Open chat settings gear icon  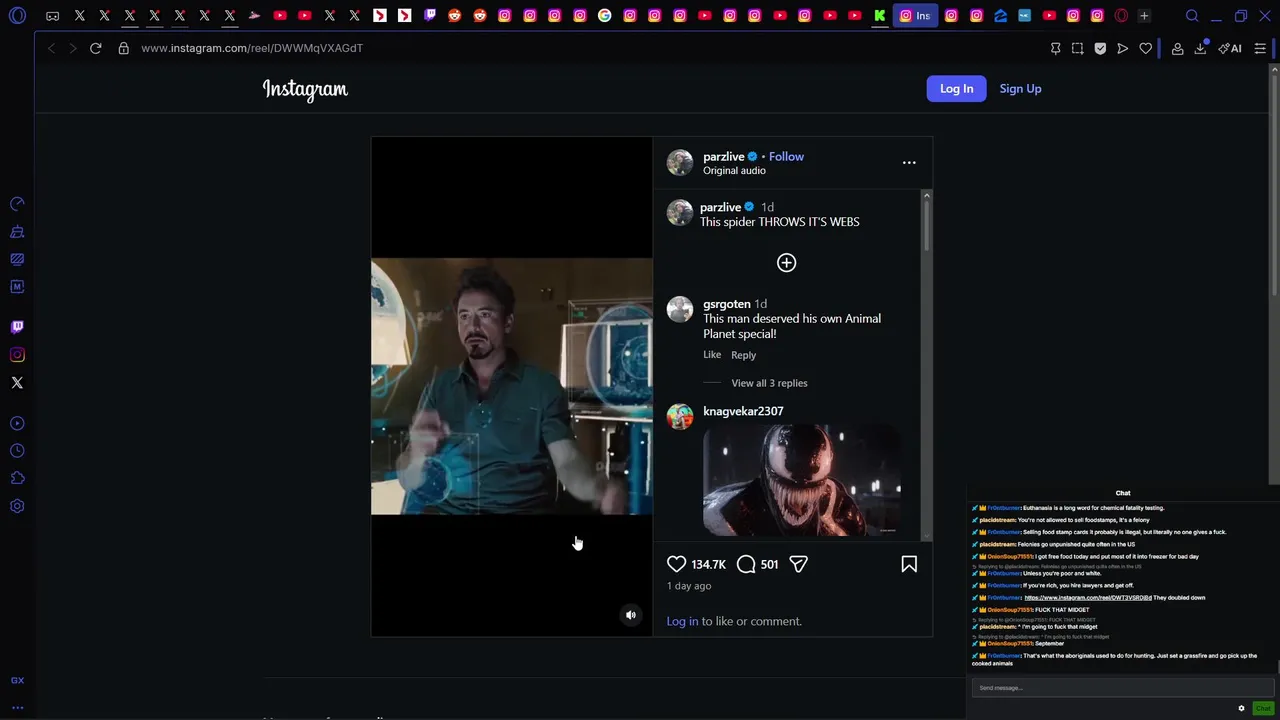pyautogui.click(x=1242, y=709)
